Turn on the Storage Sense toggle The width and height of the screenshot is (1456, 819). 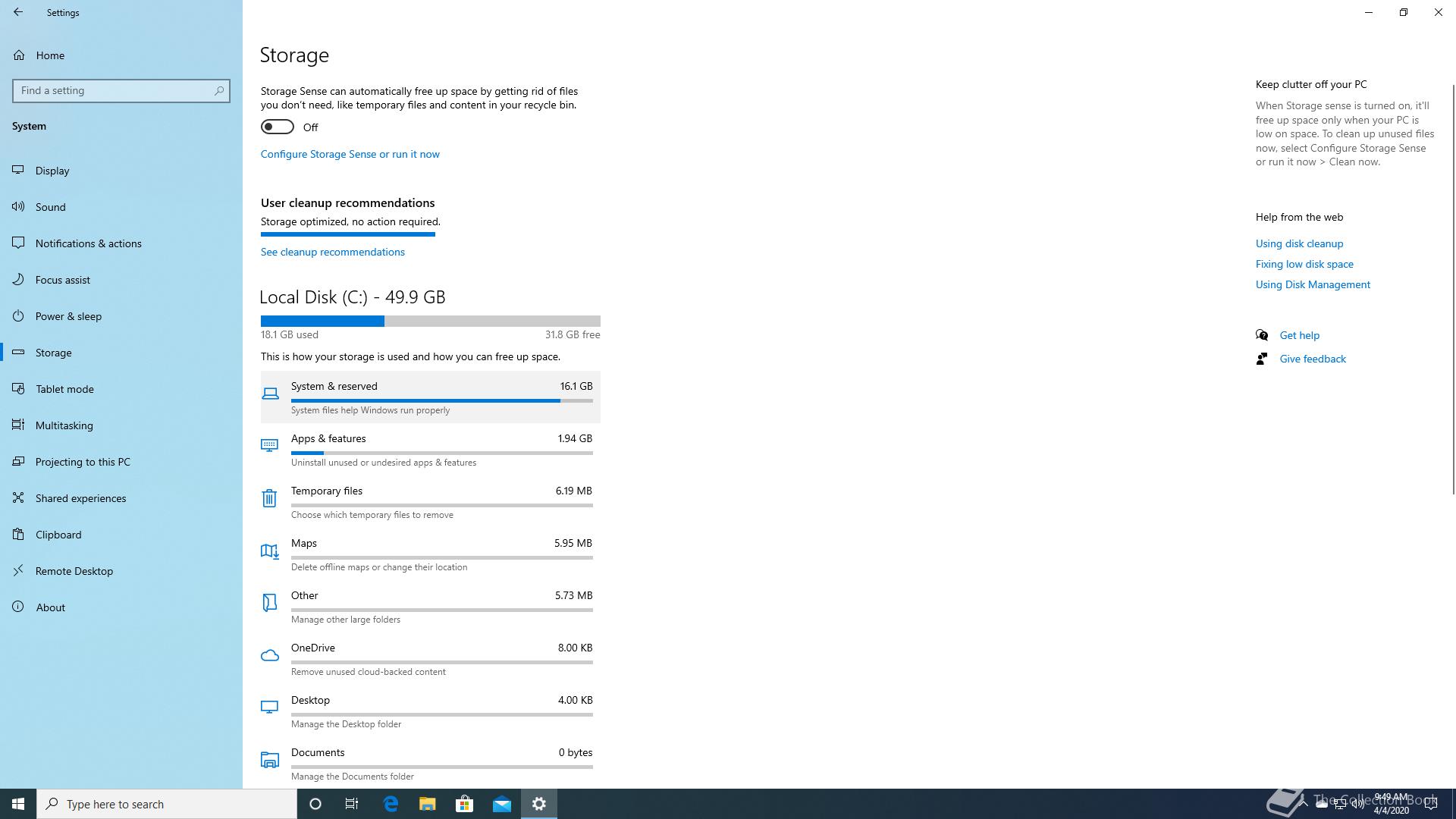278,127
